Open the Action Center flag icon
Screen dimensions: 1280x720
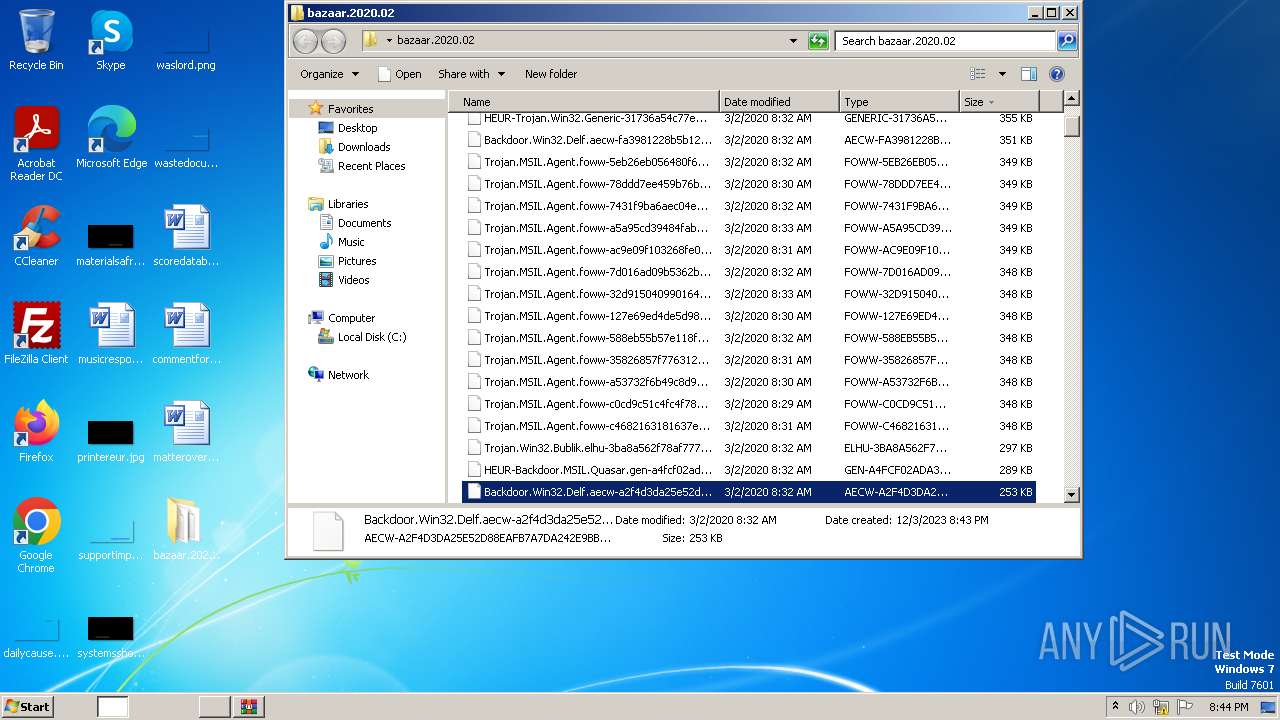point(1185,707)
